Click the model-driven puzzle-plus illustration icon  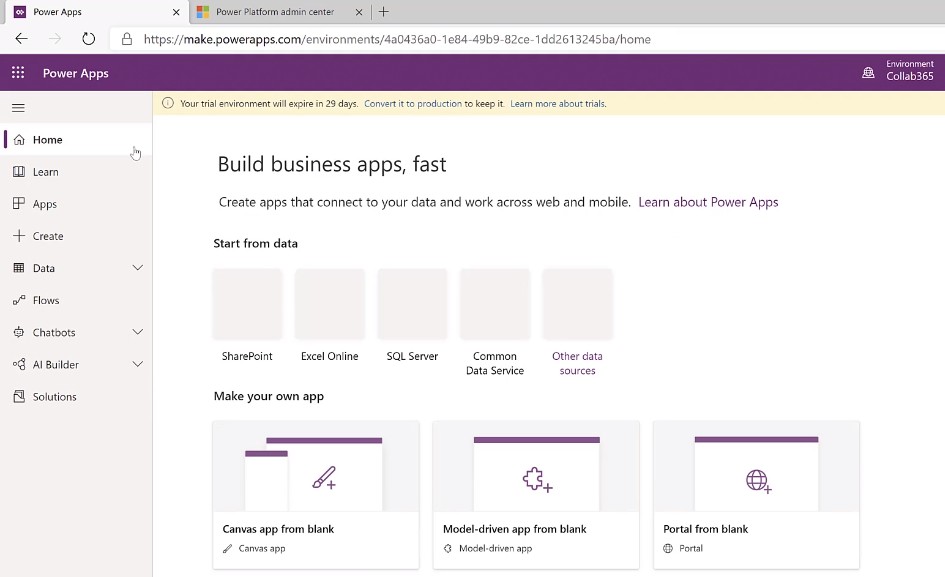[537, 480]
